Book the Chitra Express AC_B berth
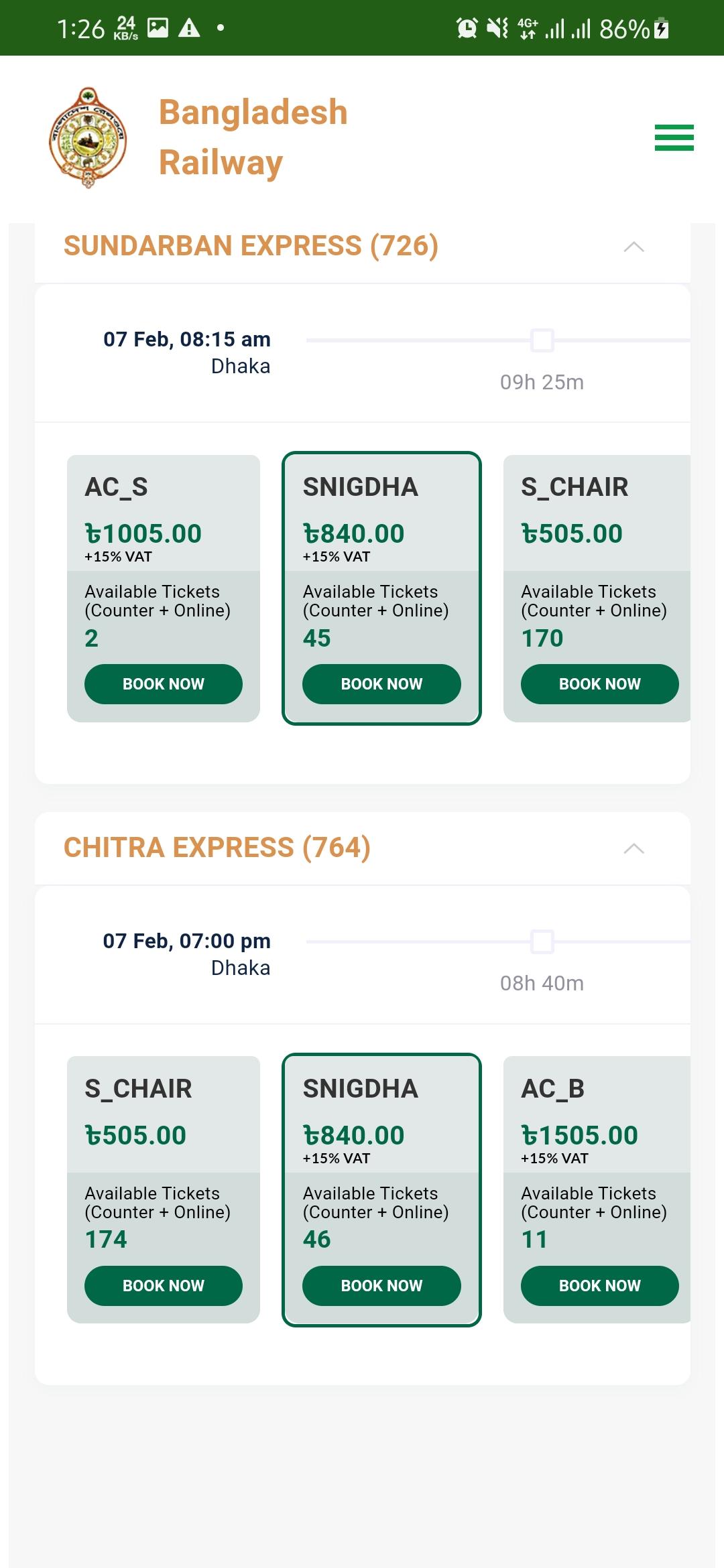Image resolution: width=724 pixels, height=1568 pixels. (x=600, y=1286)
